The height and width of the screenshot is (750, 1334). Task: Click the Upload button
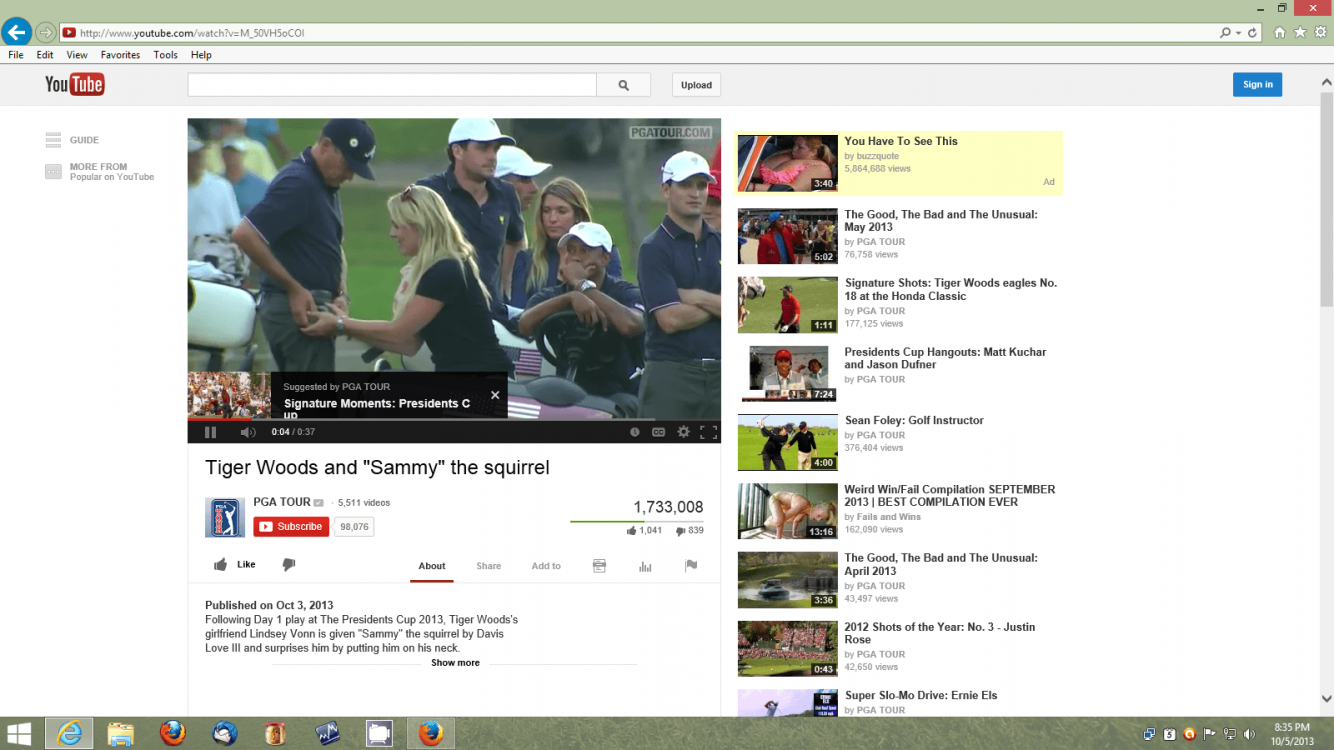pos(696,85)
